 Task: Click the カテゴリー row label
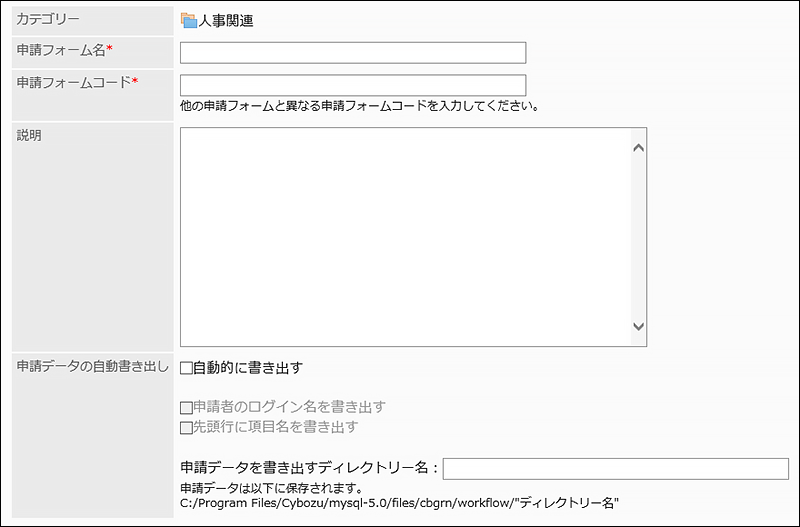point(48,19)
